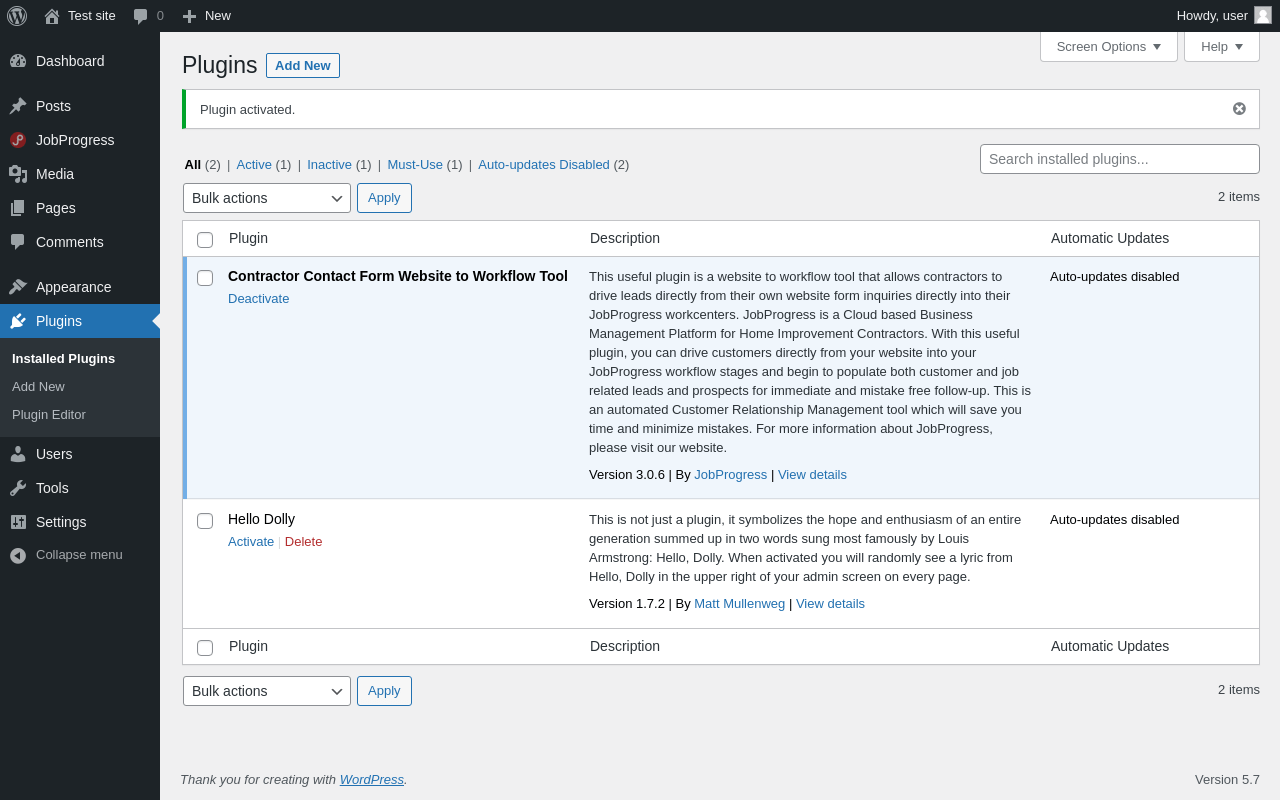Click the Users icon in sidebar

pyautogui.click(x=18, y=454)
